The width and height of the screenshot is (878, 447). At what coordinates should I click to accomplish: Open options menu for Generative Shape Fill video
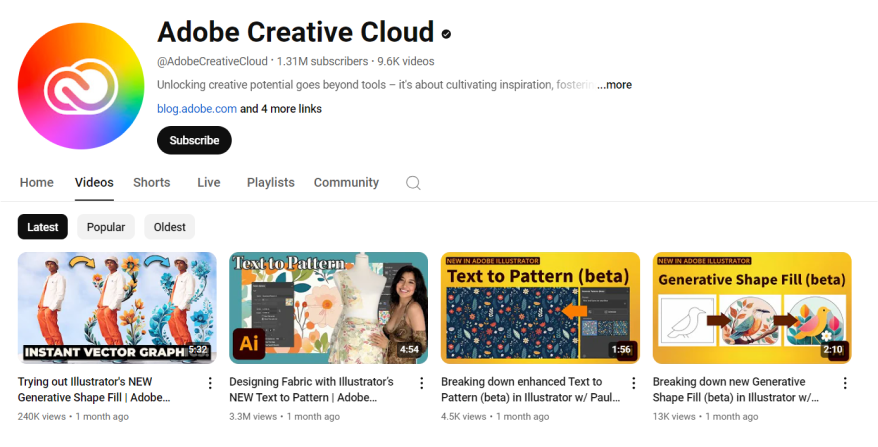pyautogui.click(x=210, y=383)
